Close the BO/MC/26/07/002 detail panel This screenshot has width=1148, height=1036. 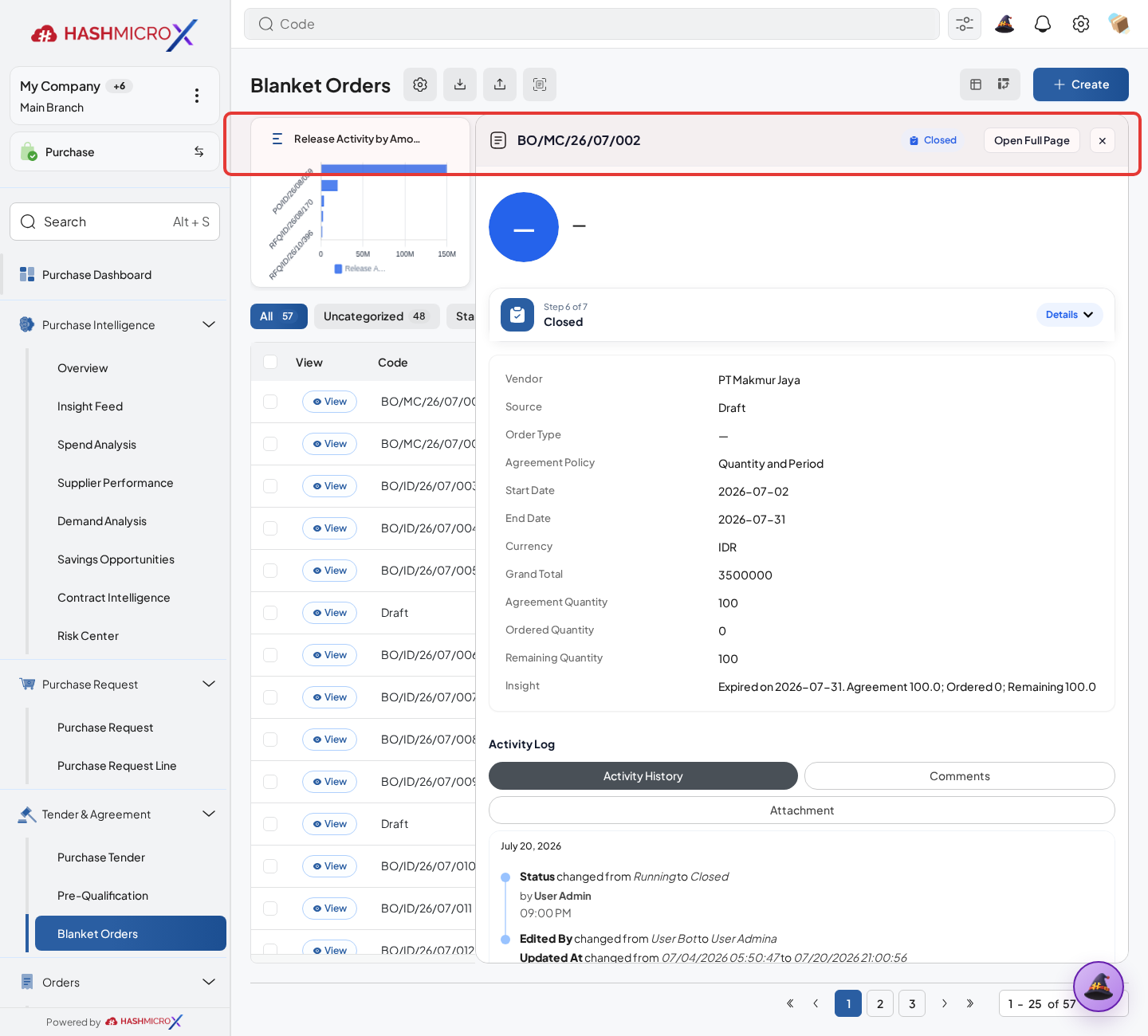[1103, 140]
